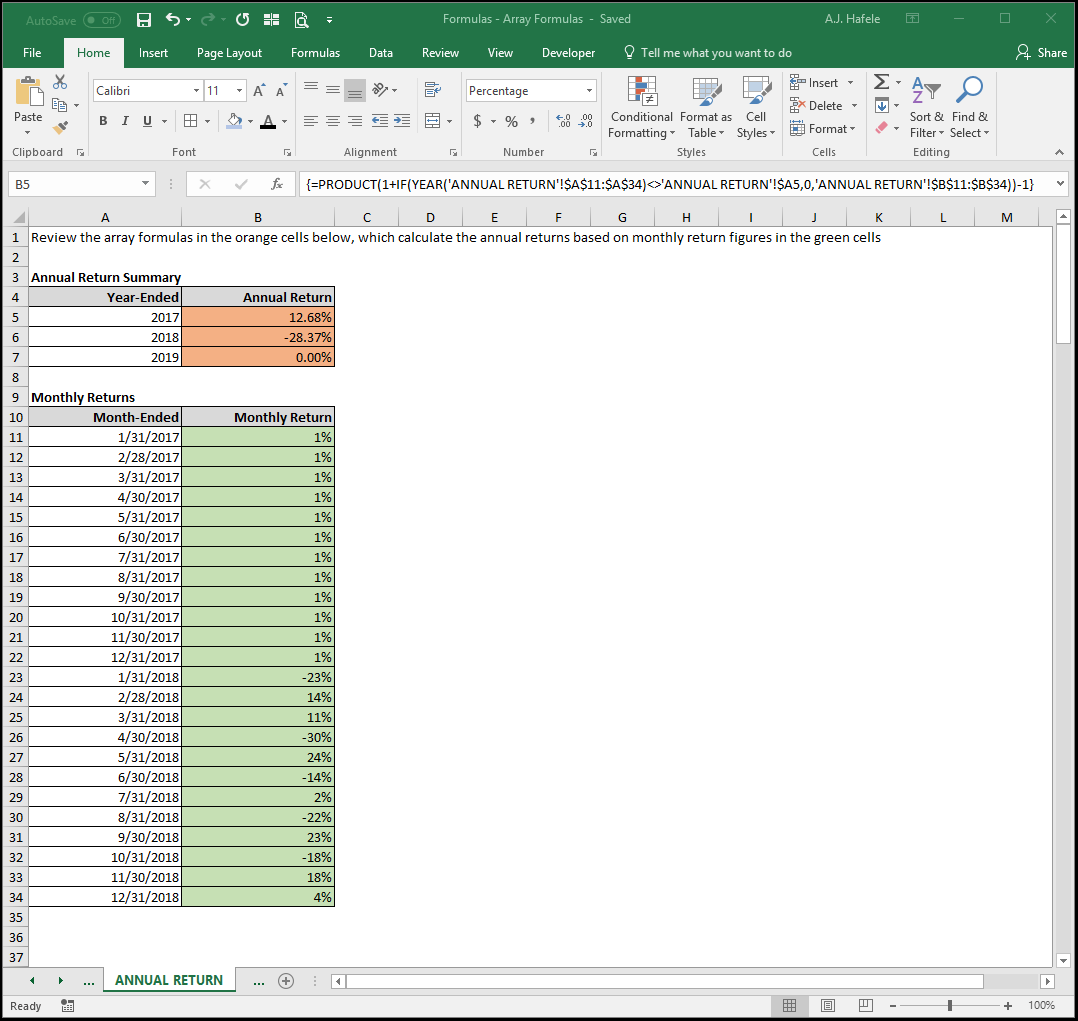This screenshot has height=1021, width=1078.
Task: Click the Decrease Indent icon
Action: click(x=380, y=121)
